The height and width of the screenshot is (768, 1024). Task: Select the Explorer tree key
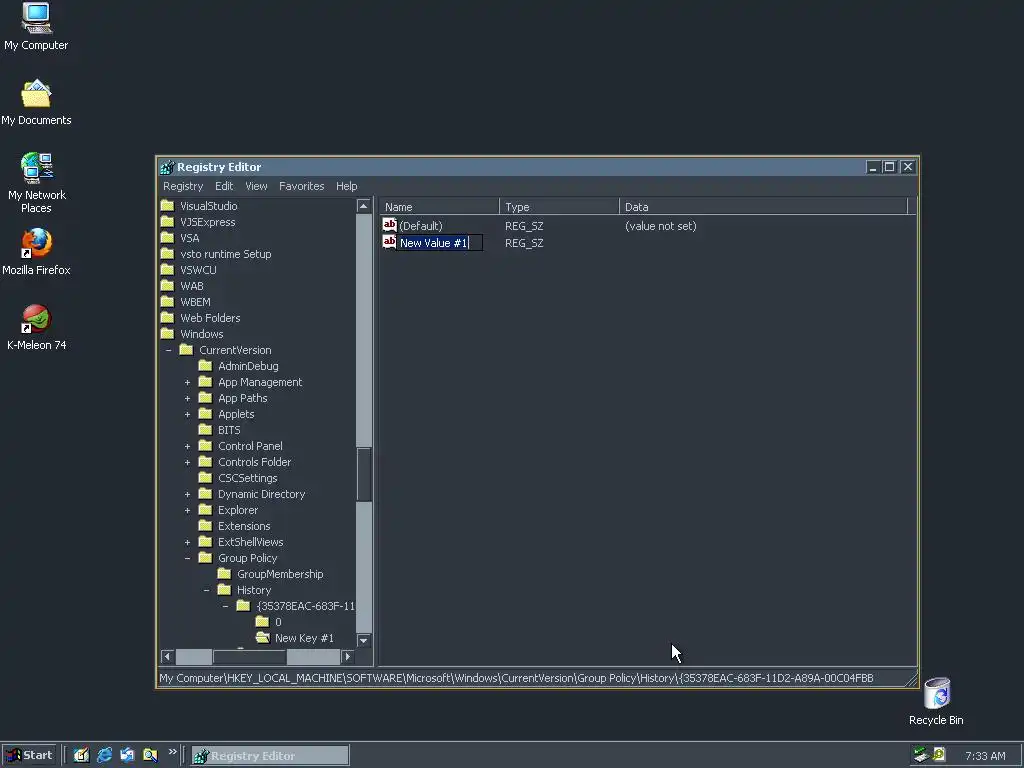point(238,510)
